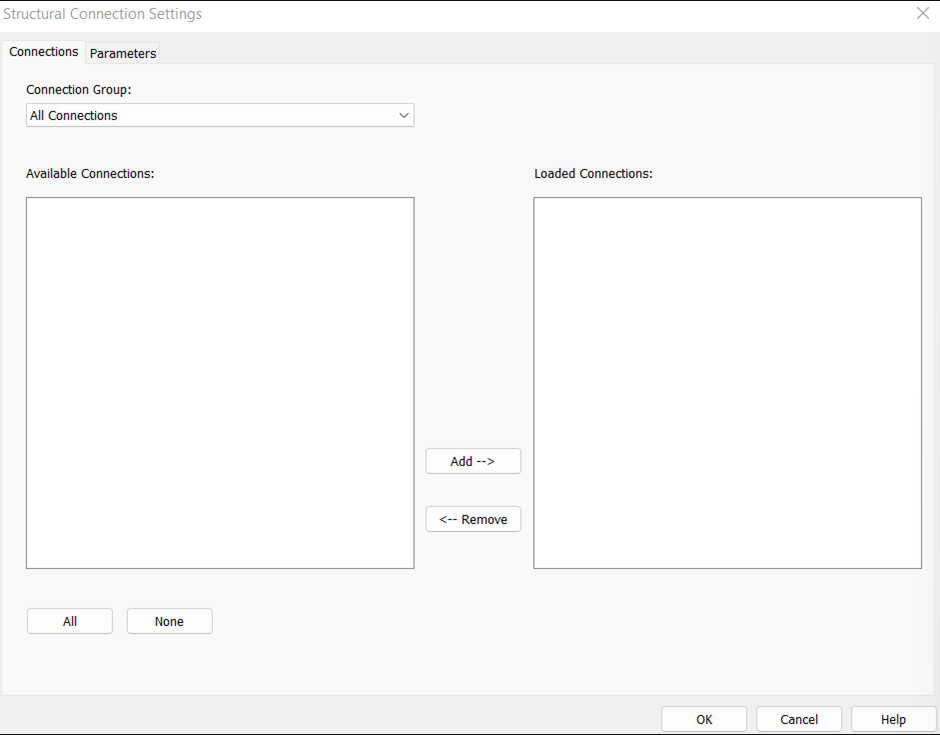
Task: Click the dropdown arrow next to All Connections
Action: [x=404, y=115]
